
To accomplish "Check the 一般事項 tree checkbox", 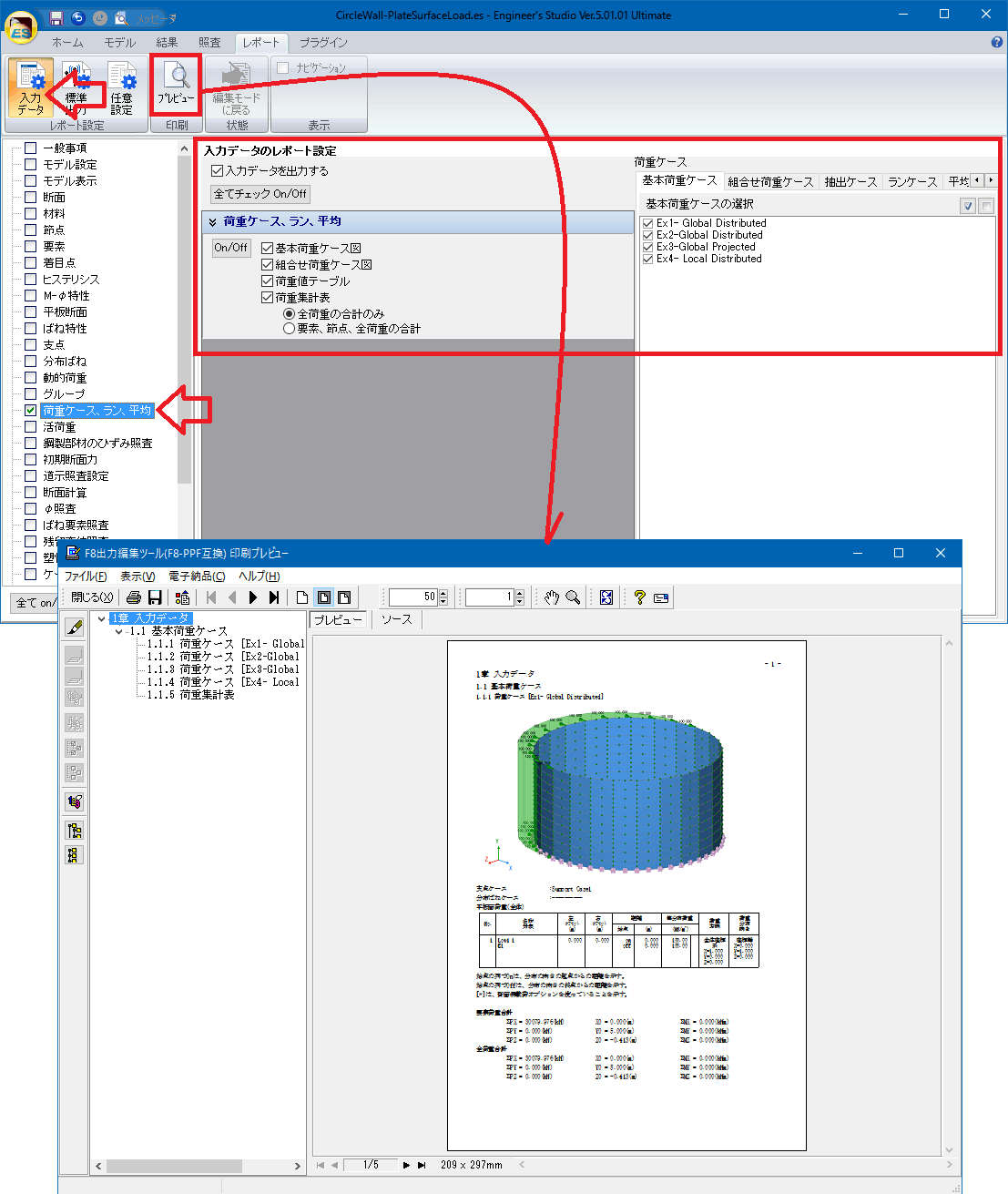I will coord(31,148).
